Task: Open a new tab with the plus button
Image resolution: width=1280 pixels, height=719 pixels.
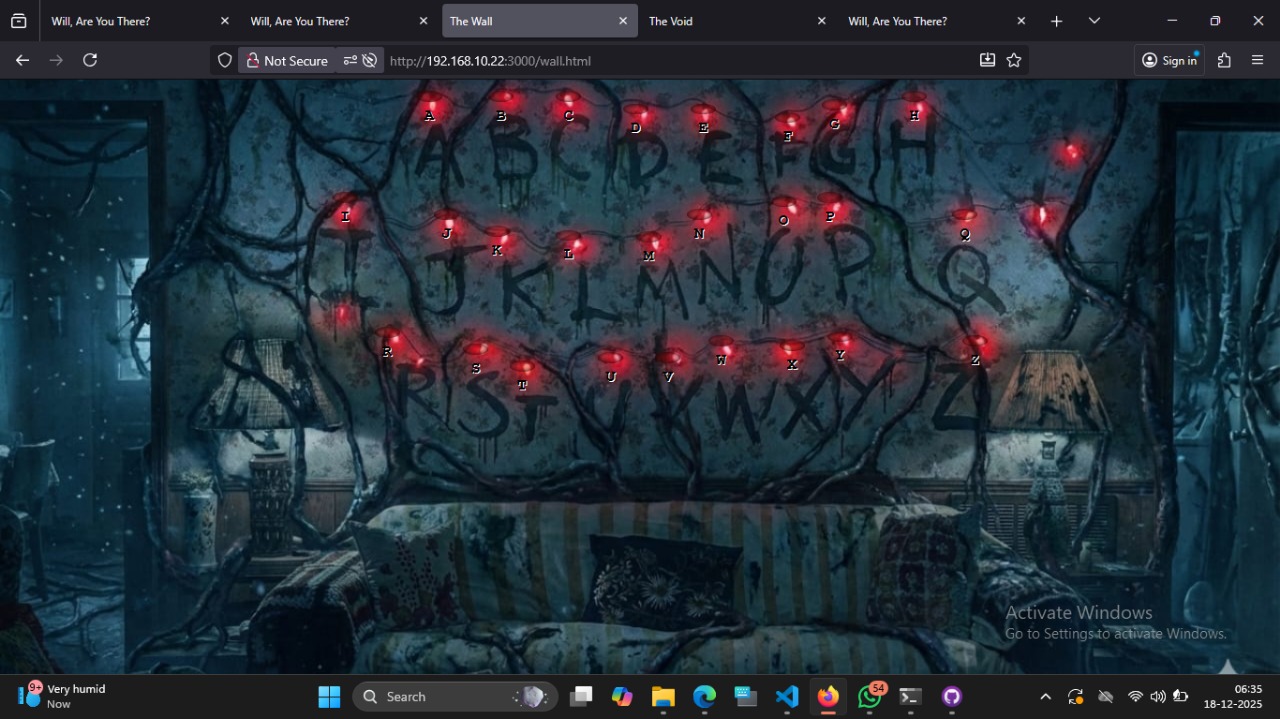Action: [1056, 21]
